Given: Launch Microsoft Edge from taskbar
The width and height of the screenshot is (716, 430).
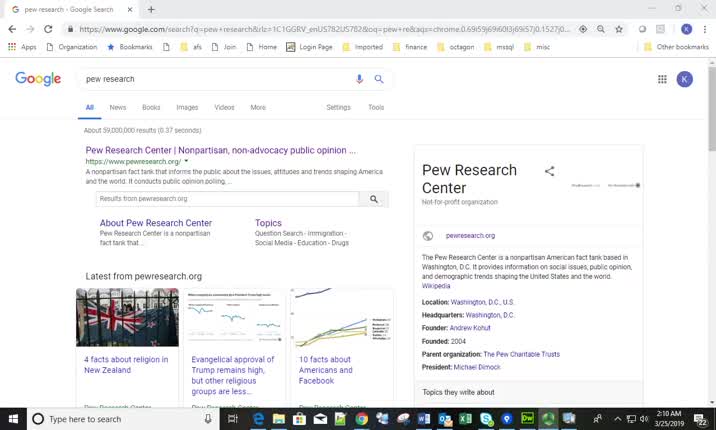Looking at the screenshot, I should tap(258, 419).
